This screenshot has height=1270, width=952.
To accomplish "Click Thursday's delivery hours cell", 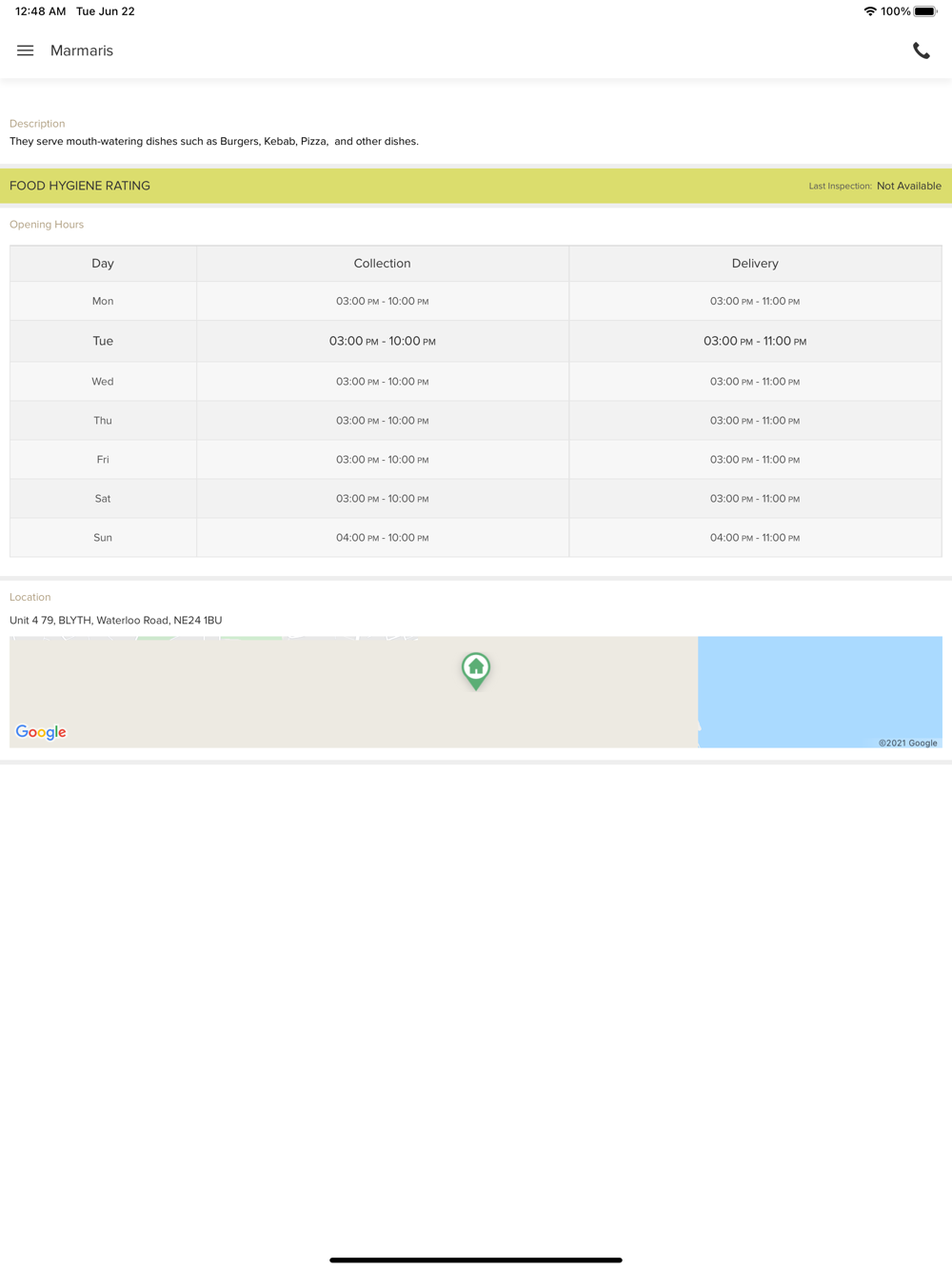I will [x=755, y=421].
